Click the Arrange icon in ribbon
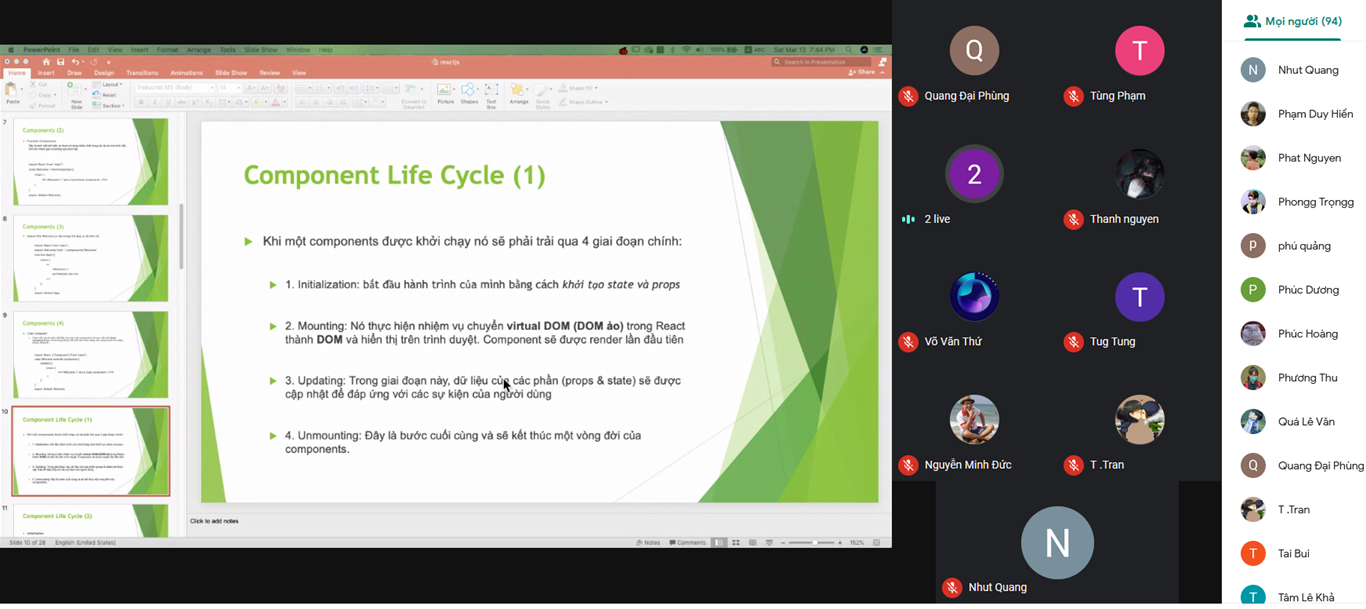The width and height of the screenshot is (1366, 609). click(518, 93)
